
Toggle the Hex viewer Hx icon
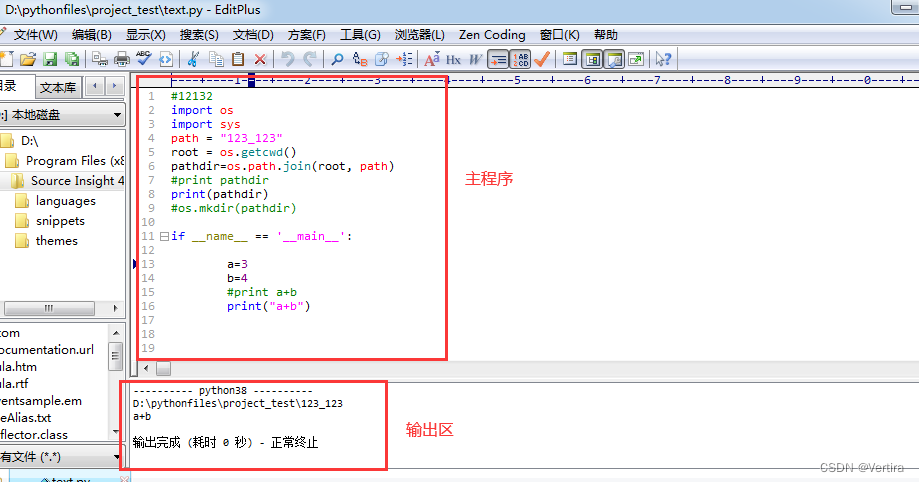coord(453,59)
